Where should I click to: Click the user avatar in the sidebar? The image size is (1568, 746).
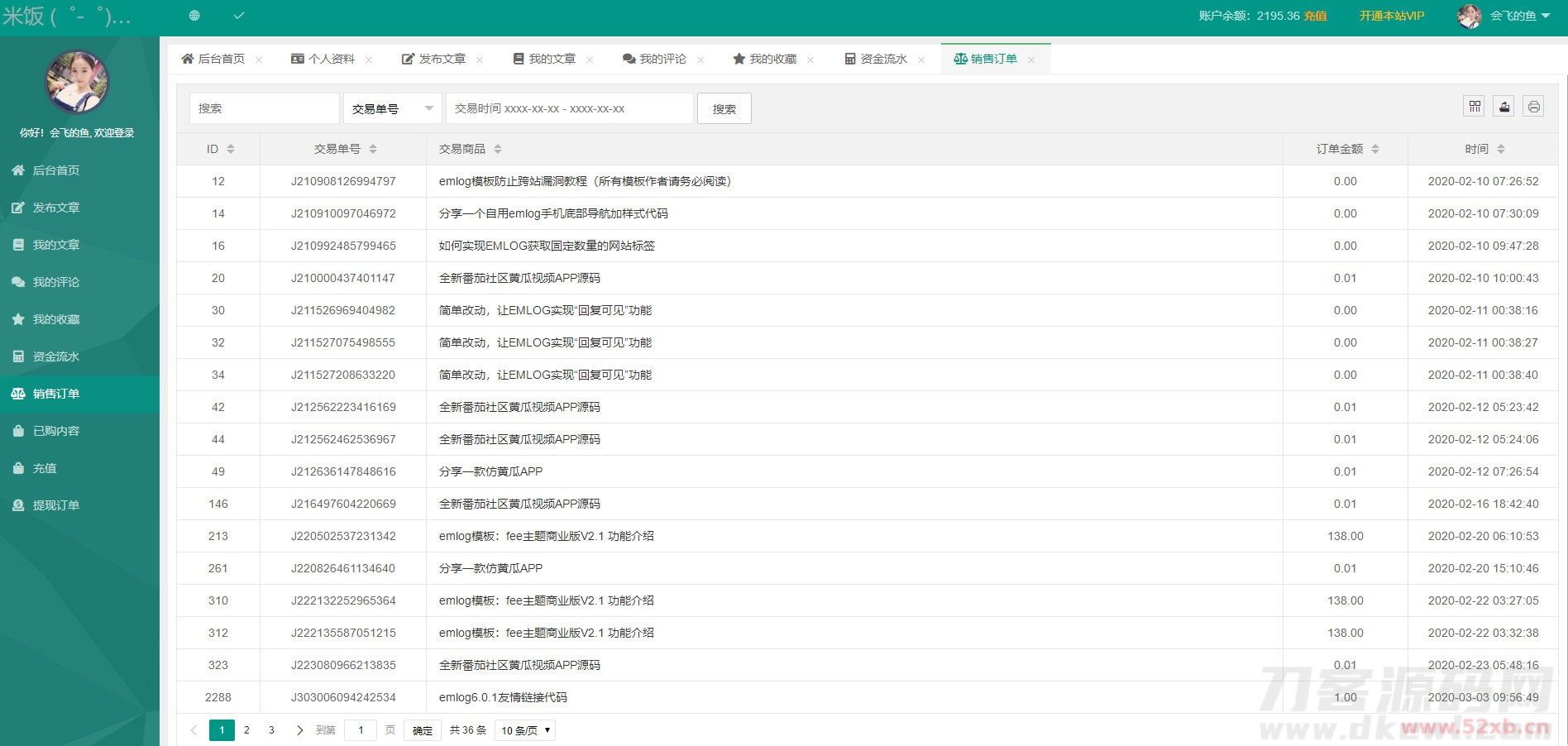76,82
